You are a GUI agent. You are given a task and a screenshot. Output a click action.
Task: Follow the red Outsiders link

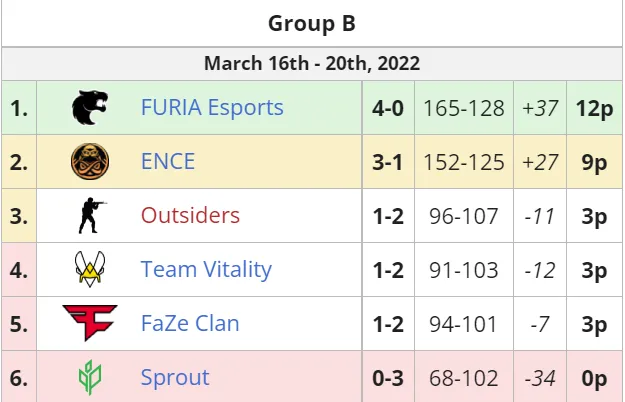coord(190,216)
